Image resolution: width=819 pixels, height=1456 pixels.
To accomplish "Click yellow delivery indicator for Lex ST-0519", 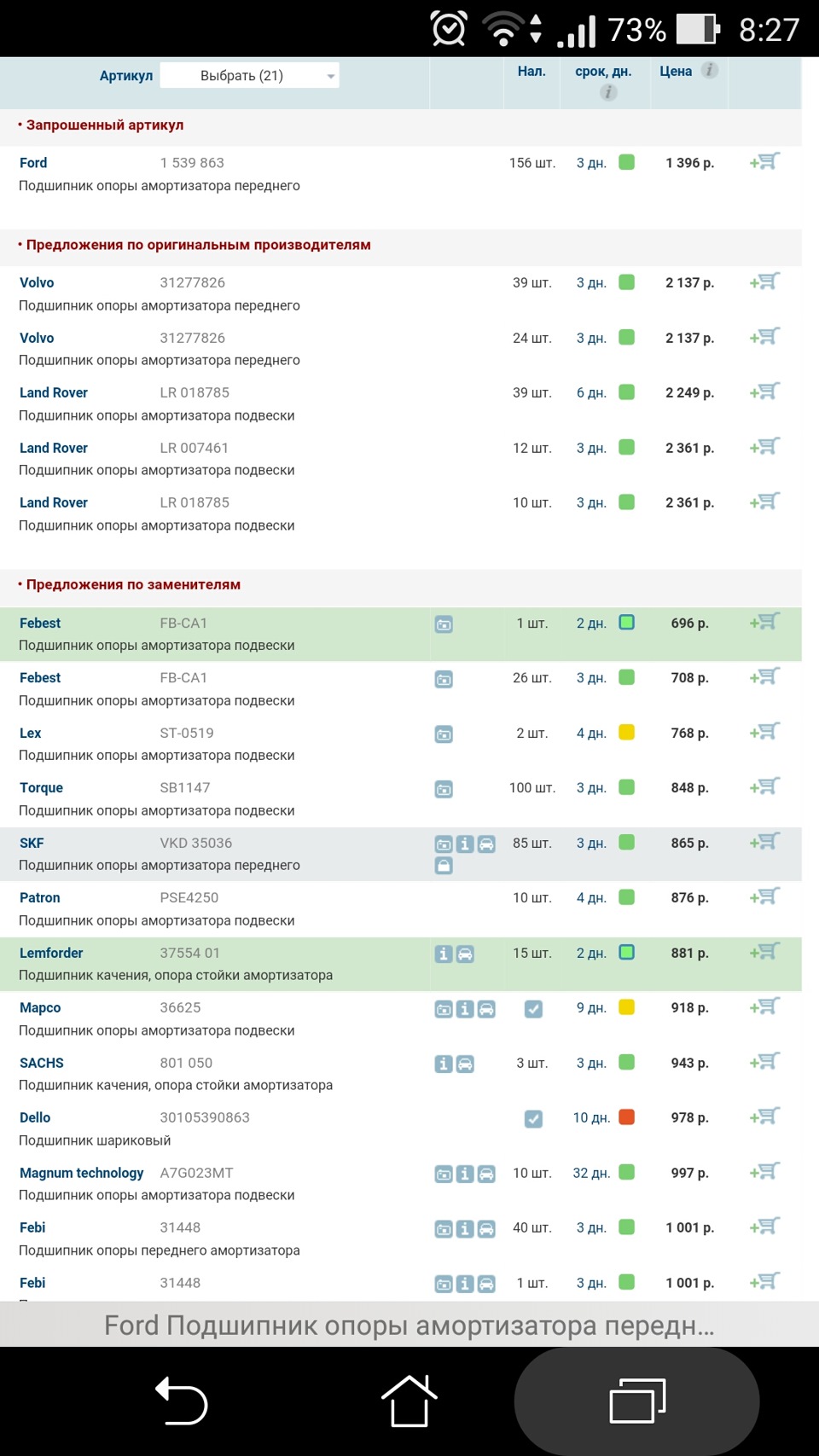I will (625, 733).
